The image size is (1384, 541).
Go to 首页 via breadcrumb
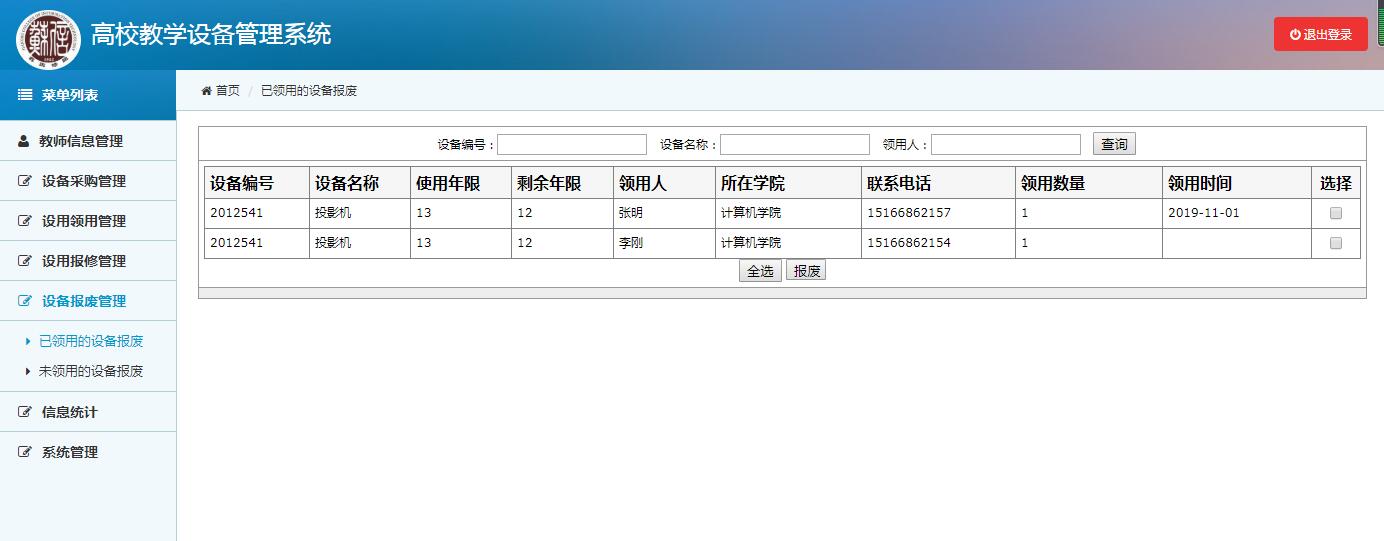point(228,91)
